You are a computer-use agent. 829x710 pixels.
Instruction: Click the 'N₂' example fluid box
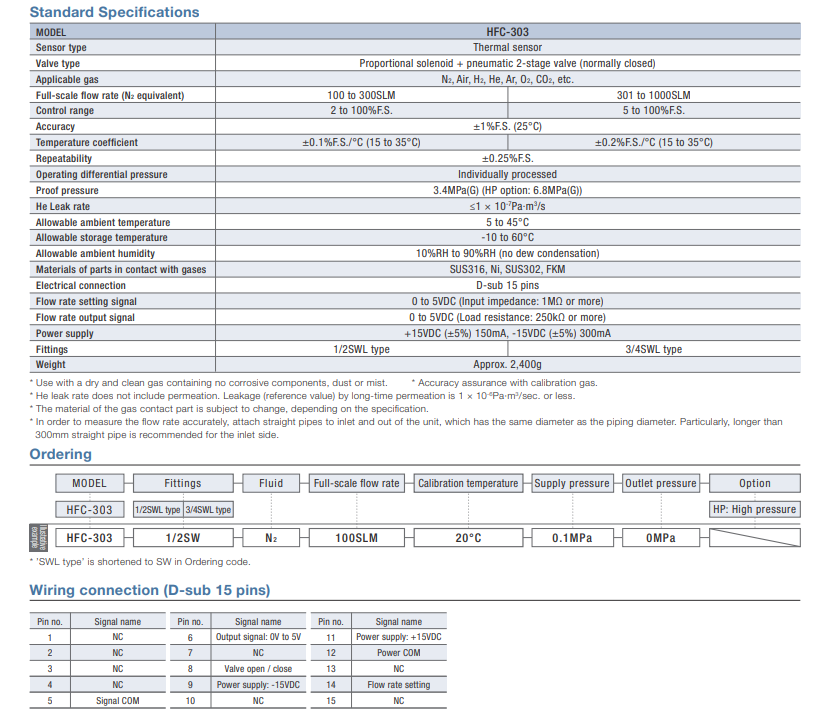271,538
